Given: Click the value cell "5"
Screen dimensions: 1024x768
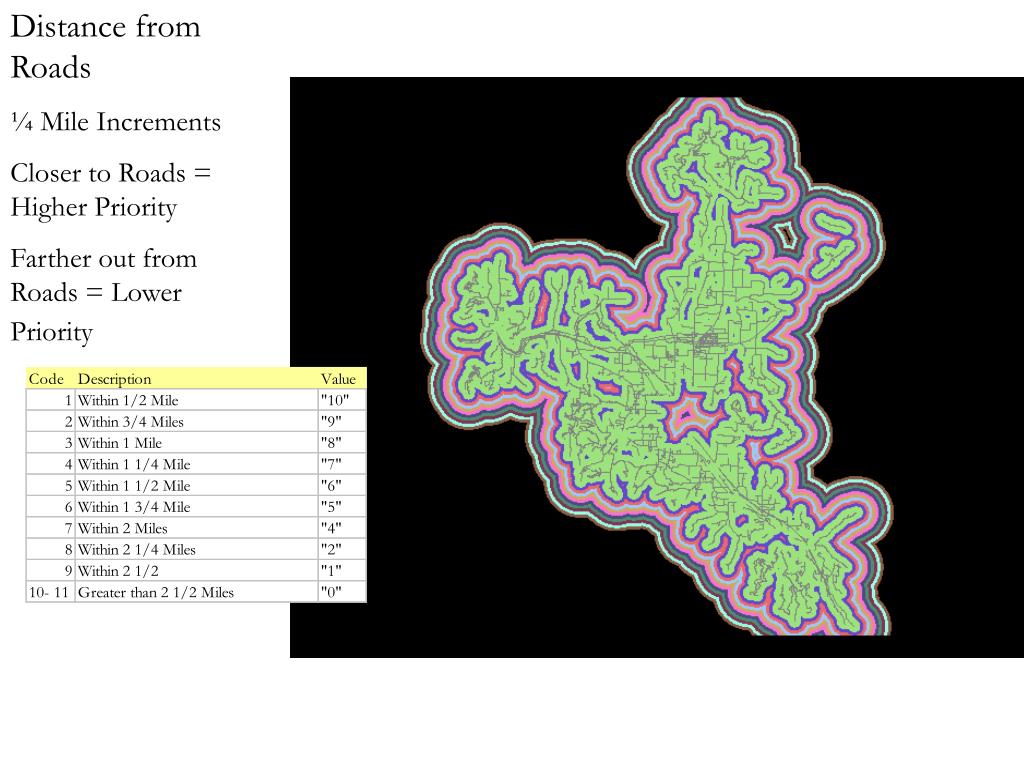Looking at the screenshot, I should pyautogui.click(x=342, y=507).
